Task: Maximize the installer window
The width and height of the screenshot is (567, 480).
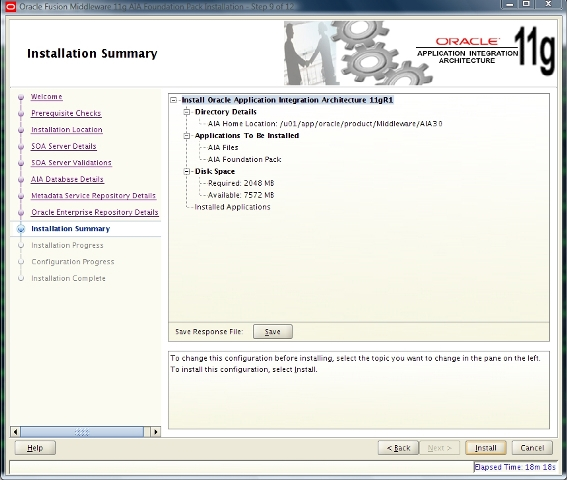Action: 526,4
